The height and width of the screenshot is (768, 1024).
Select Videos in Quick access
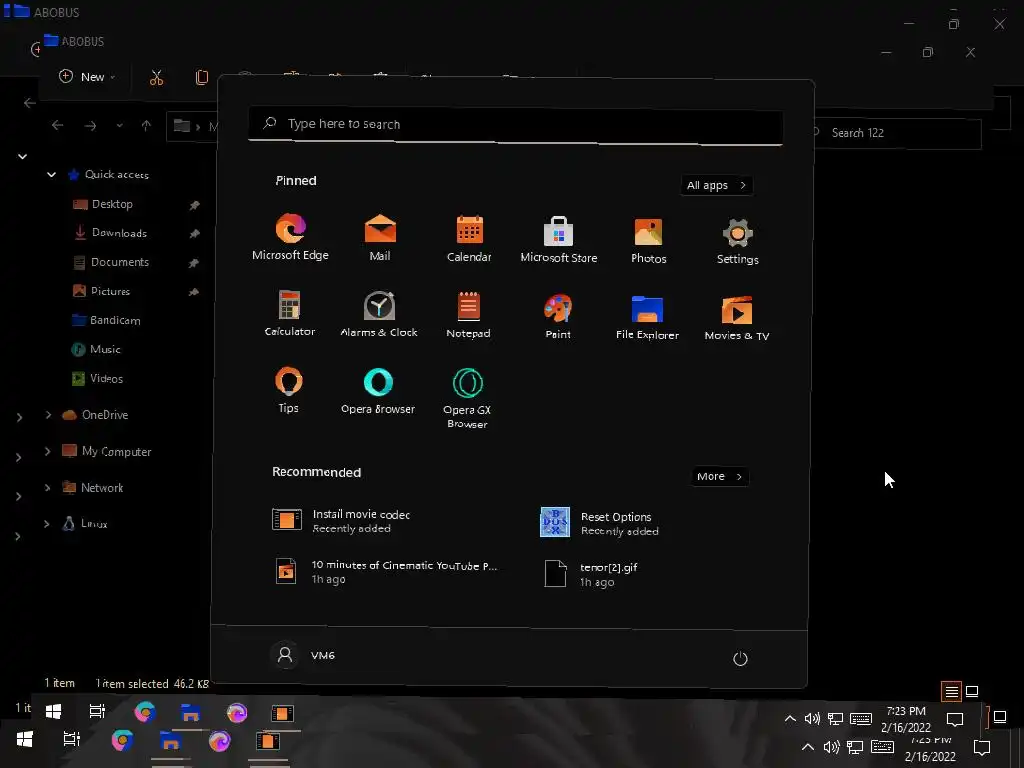(97, 379)
